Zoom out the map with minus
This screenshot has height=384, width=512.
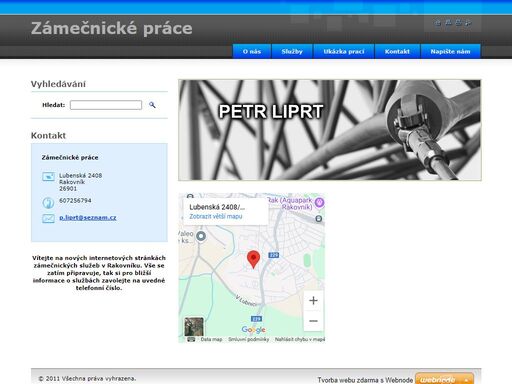313,321
